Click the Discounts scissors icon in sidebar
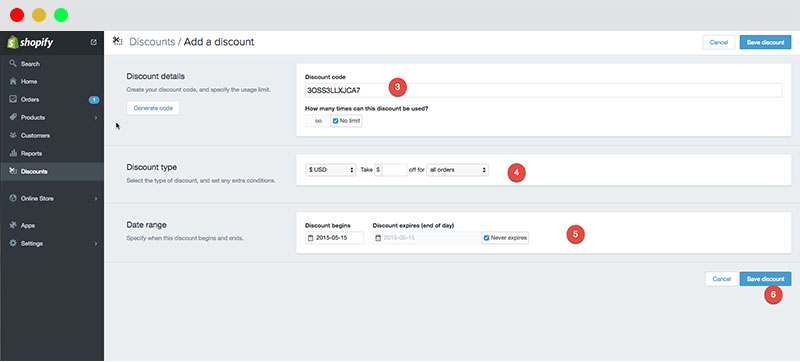800x362 pixels. [13, 171]
